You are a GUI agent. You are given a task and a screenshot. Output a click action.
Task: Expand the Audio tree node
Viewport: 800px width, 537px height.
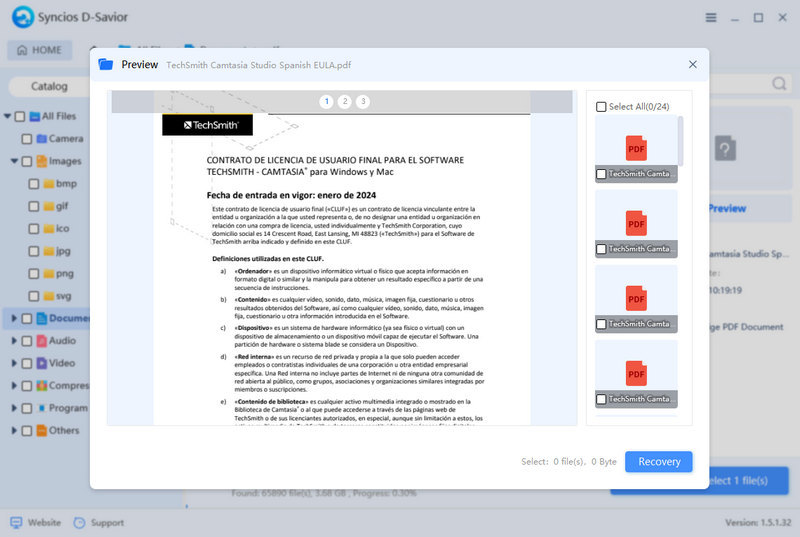click(14, 340)
